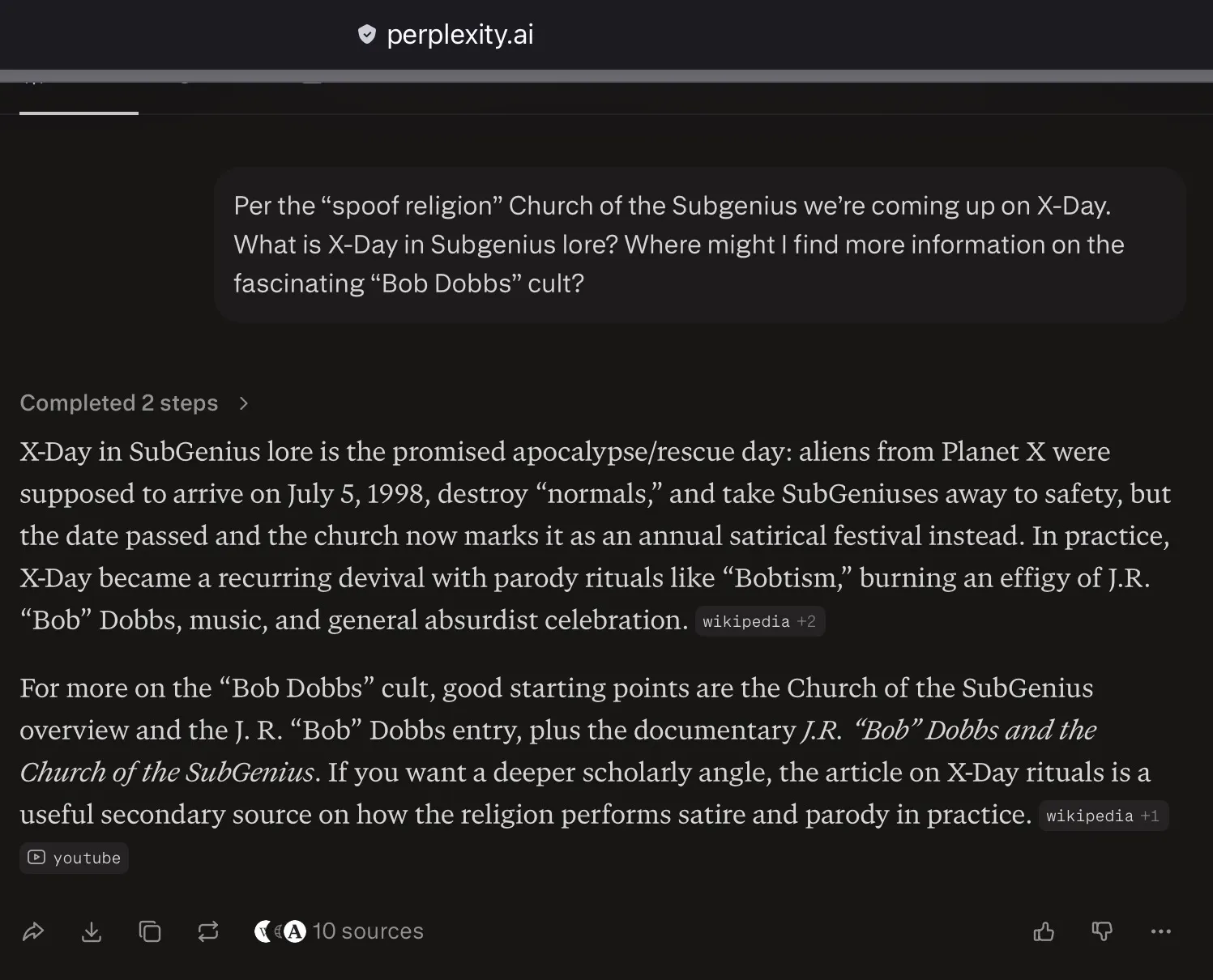Click the A-lettered source favicon
1213x980 pixels.
295,931
